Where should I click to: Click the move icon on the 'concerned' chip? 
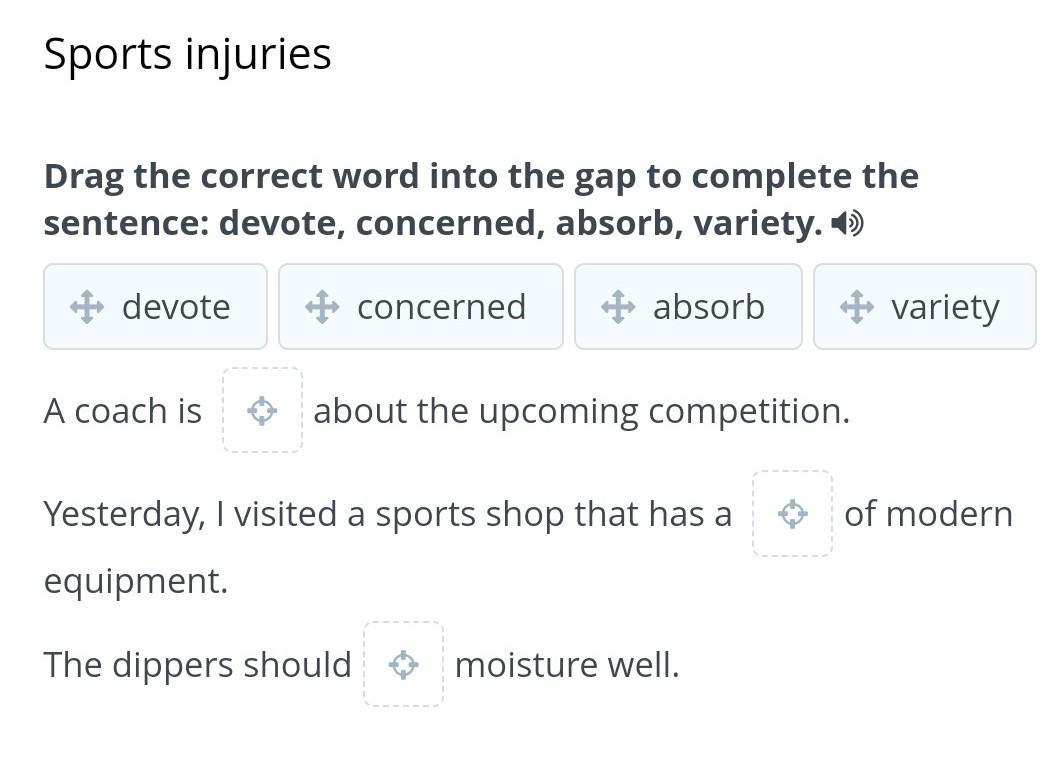tap(322, 307)
